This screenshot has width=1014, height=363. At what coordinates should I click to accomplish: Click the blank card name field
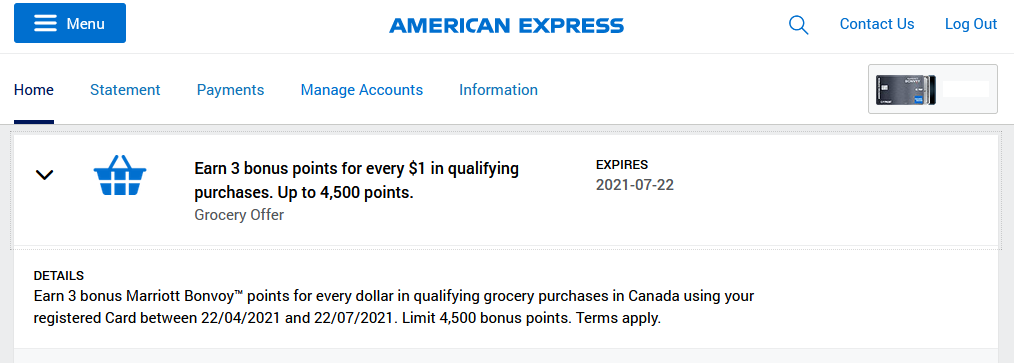pyautogui.click(x=965, y=89)
